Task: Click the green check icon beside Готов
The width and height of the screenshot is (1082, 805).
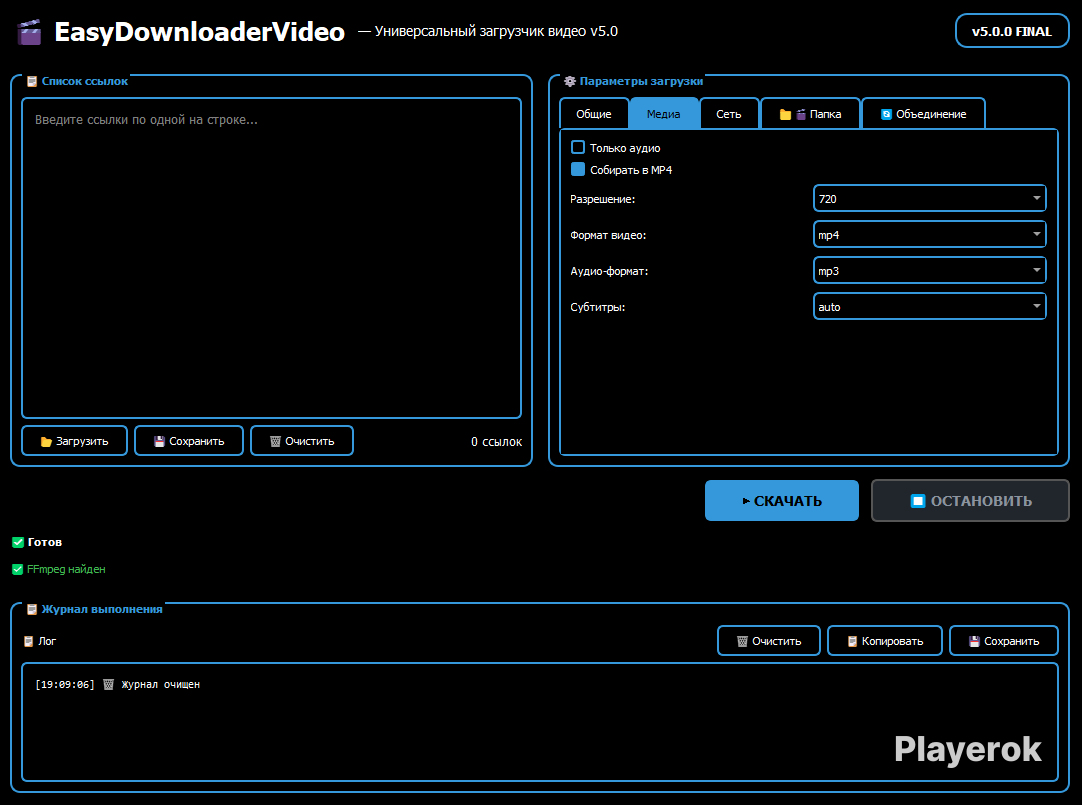Action: (x=18, y=542)
